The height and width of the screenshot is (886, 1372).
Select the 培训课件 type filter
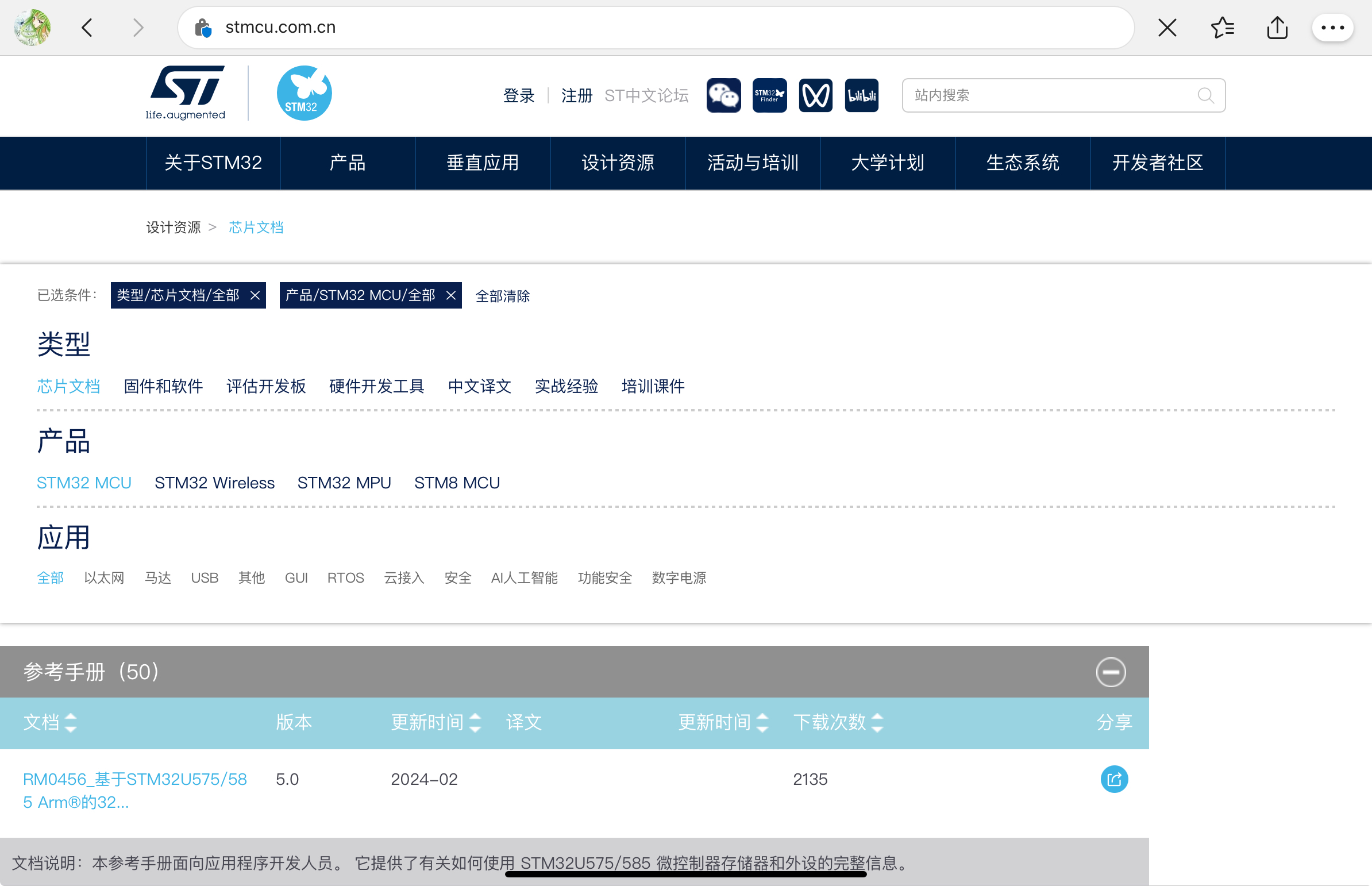(653, 386)
